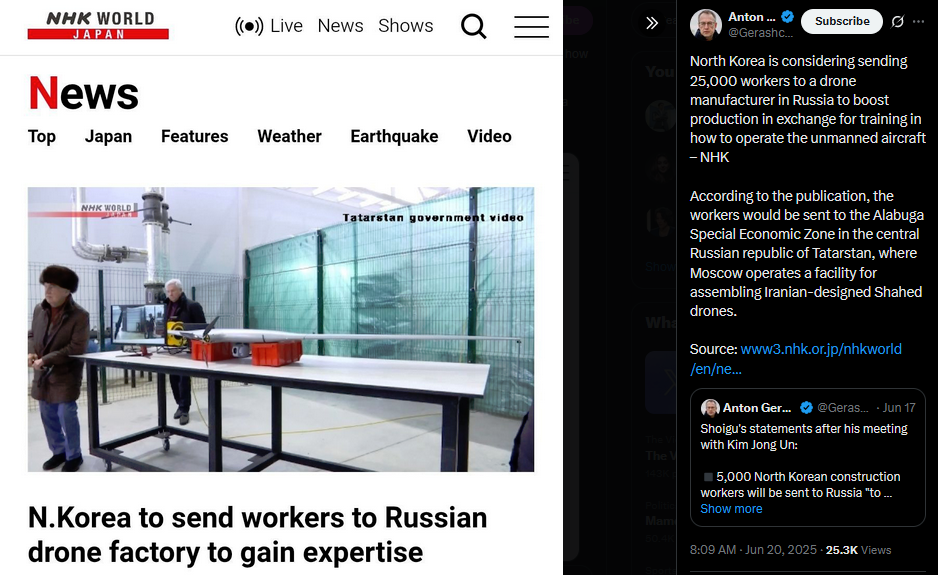938x575 pixels.
Task: Select the Features tab
Action: [194, 136]
